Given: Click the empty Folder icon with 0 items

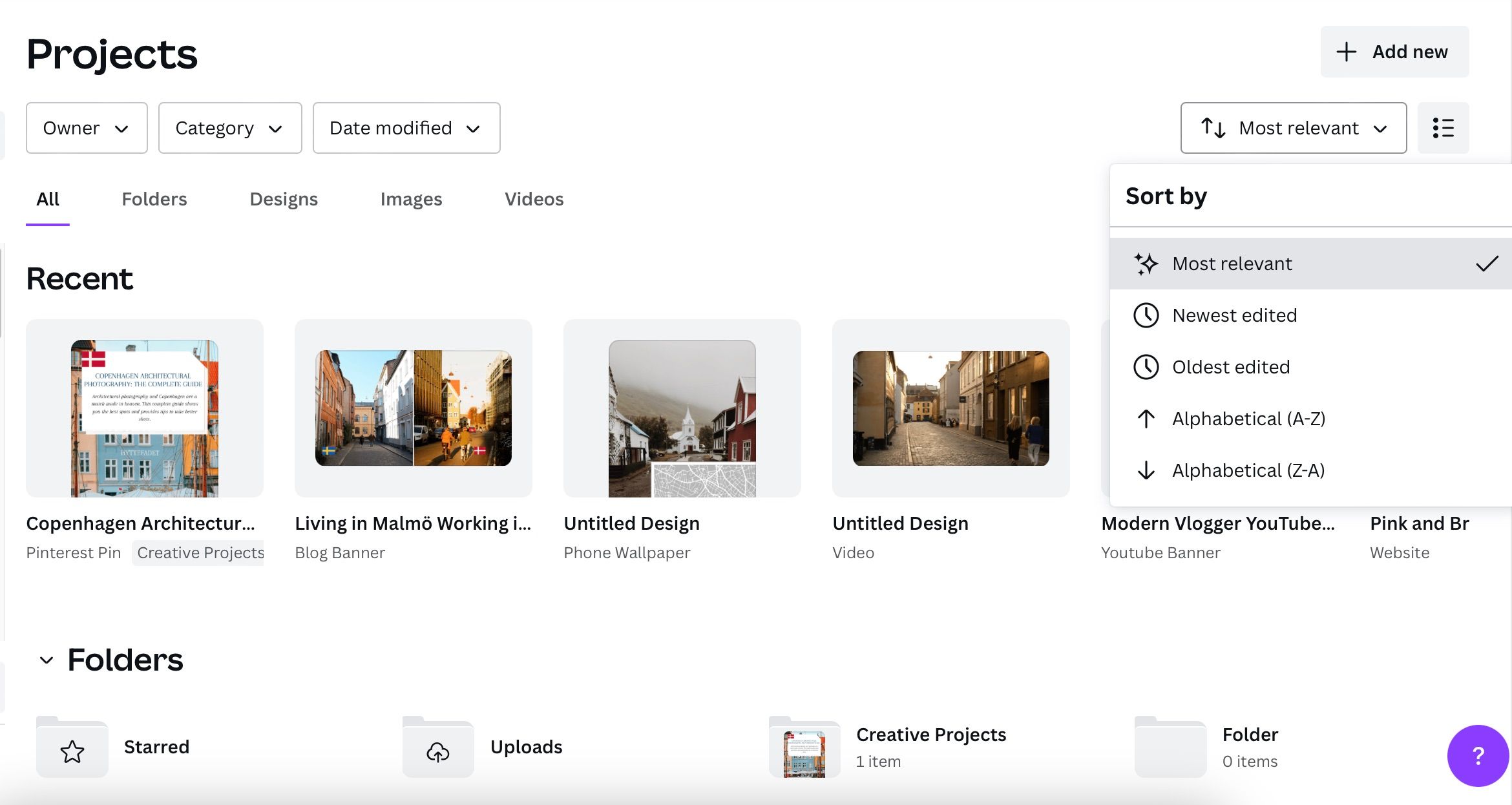Looking at the screenshot, I should (1170, 747).
